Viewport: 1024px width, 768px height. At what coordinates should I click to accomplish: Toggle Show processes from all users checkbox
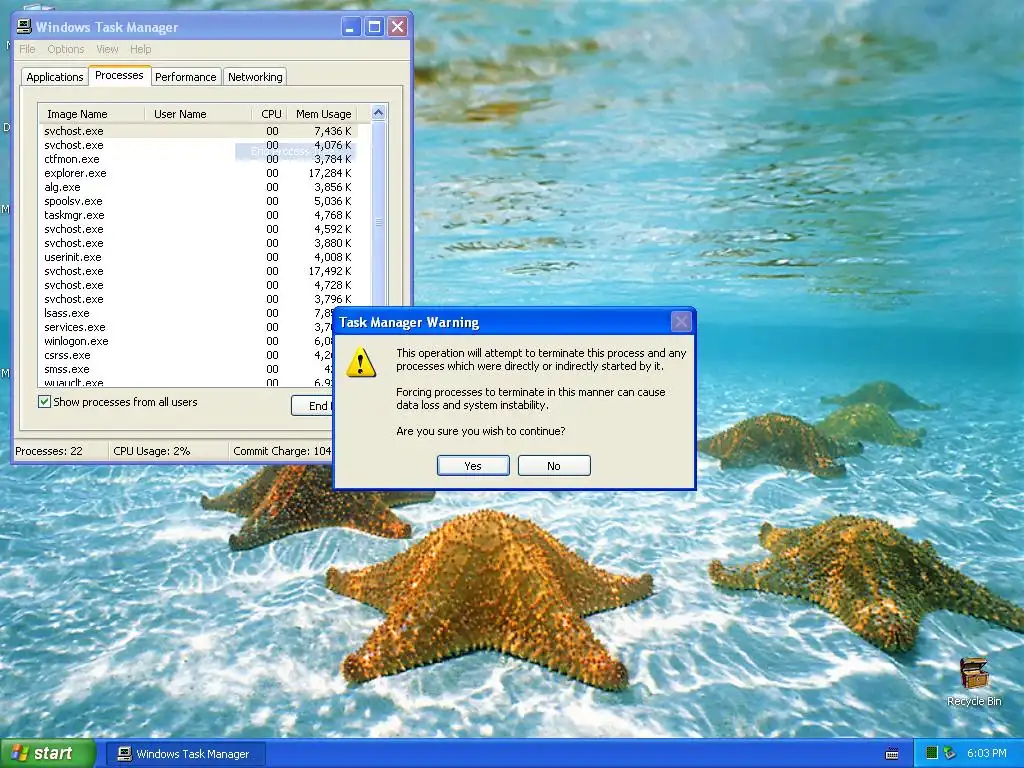tap(44, 402)
